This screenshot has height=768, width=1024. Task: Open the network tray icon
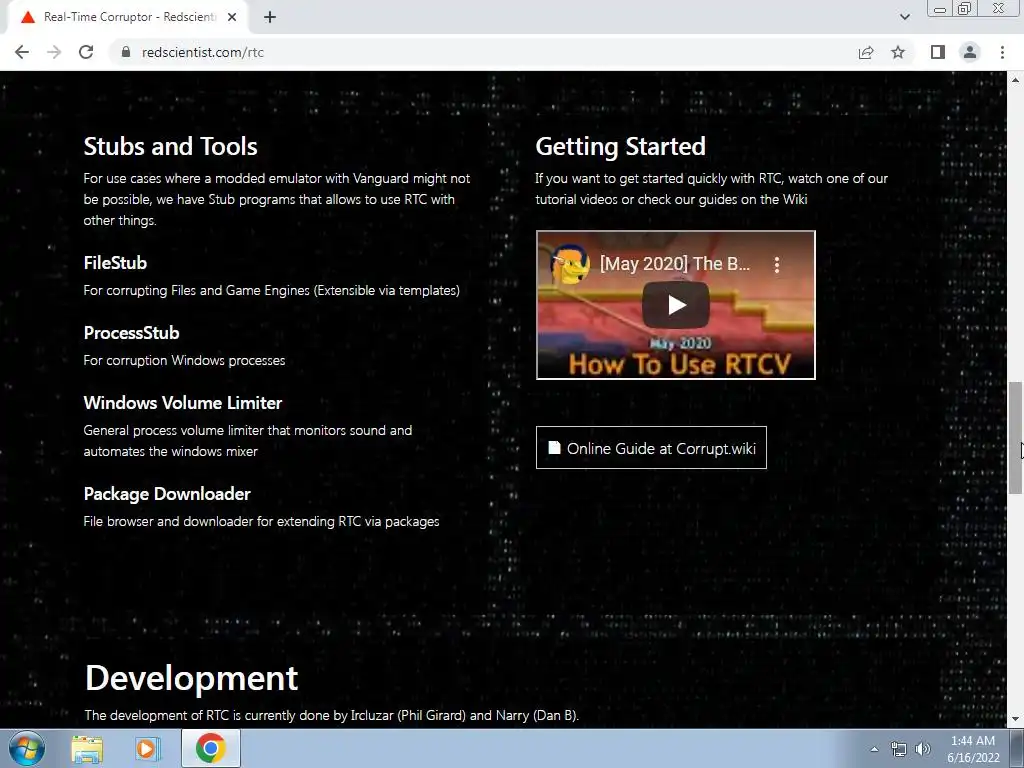(x=899, y=749)
